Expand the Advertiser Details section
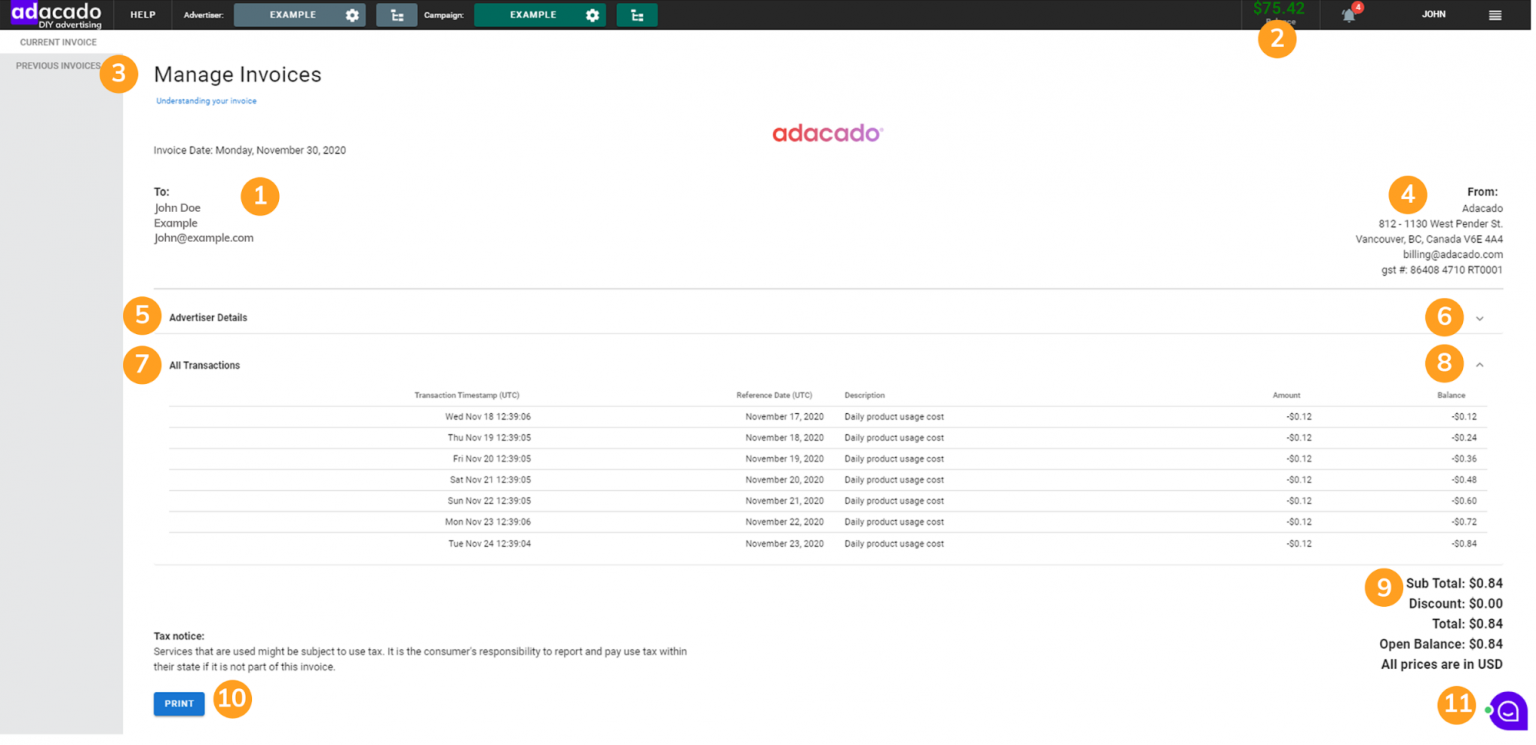1536x745 pixels. [1480, 317]
